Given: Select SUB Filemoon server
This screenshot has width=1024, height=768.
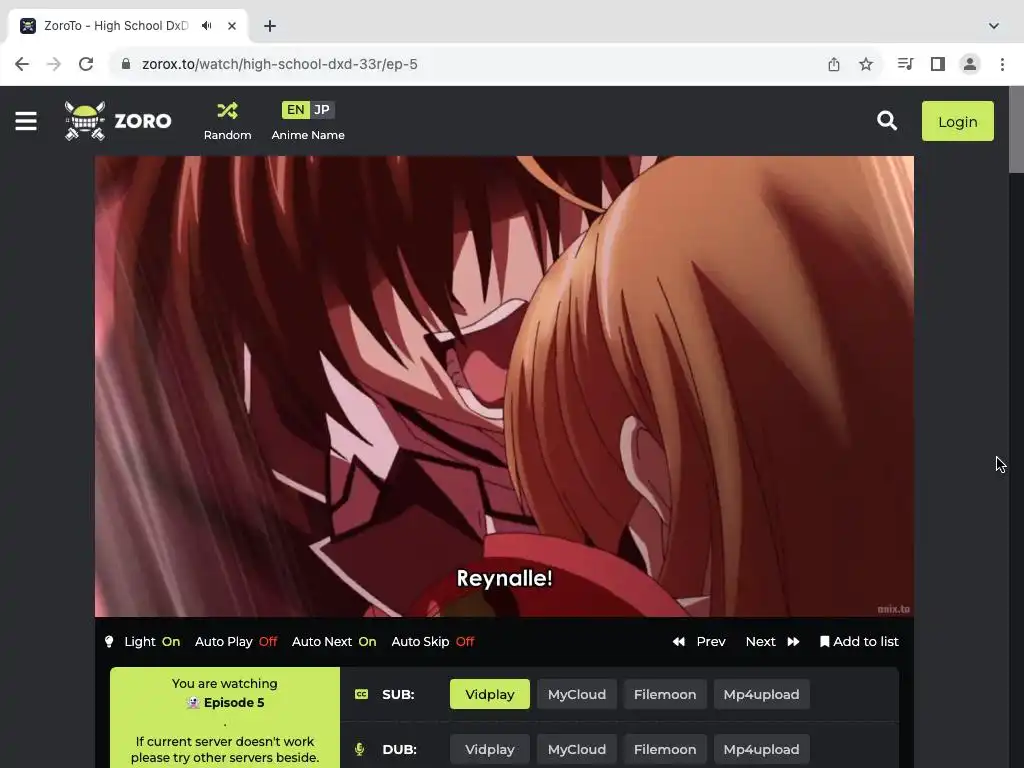Looking at the screenshot, I should point(665,694).
